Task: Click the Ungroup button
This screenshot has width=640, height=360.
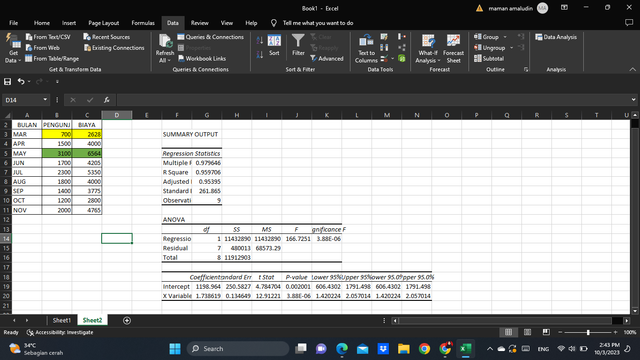Action: click(490, 48)
